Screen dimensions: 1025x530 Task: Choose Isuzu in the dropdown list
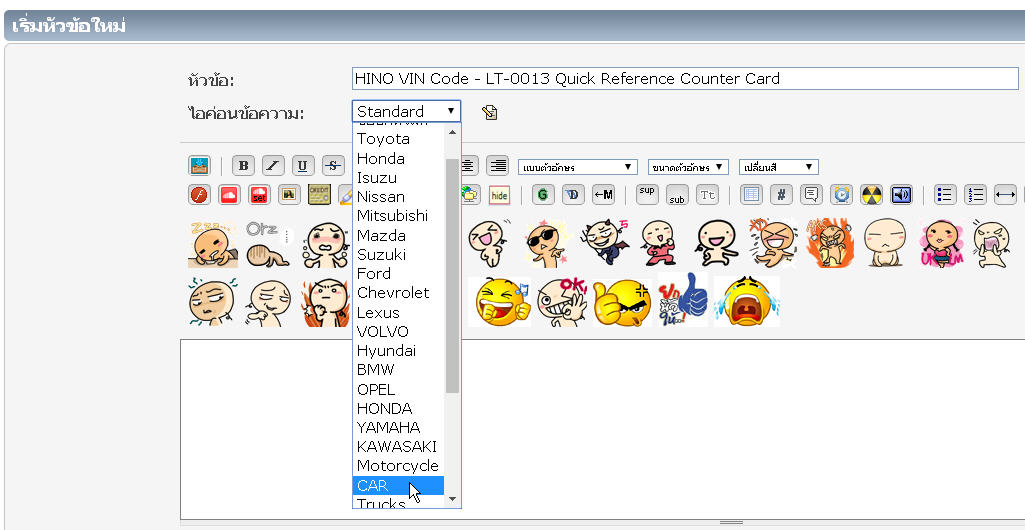pos(399,178)
